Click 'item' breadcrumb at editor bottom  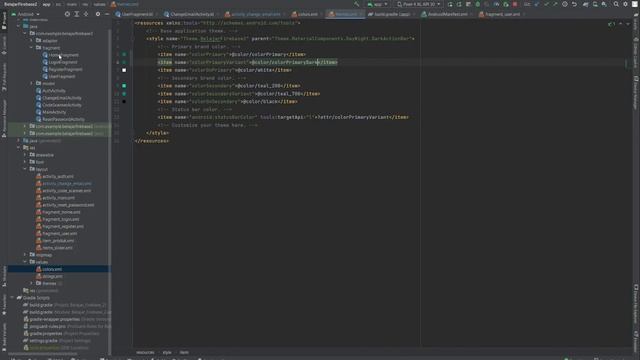click(184, 352)
